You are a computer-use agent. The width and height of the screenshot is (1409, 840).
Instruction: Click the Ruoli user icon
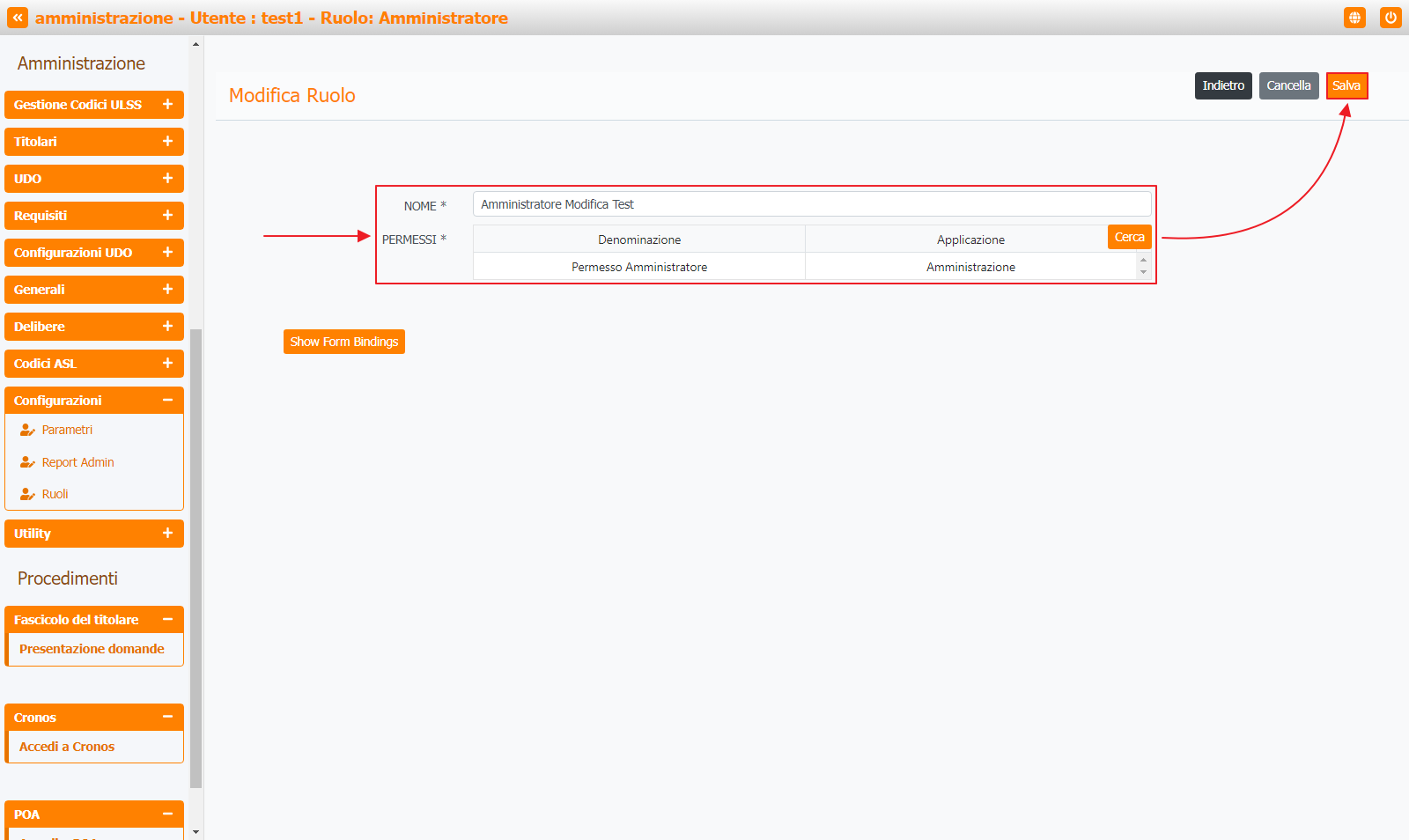coord(27,494)
